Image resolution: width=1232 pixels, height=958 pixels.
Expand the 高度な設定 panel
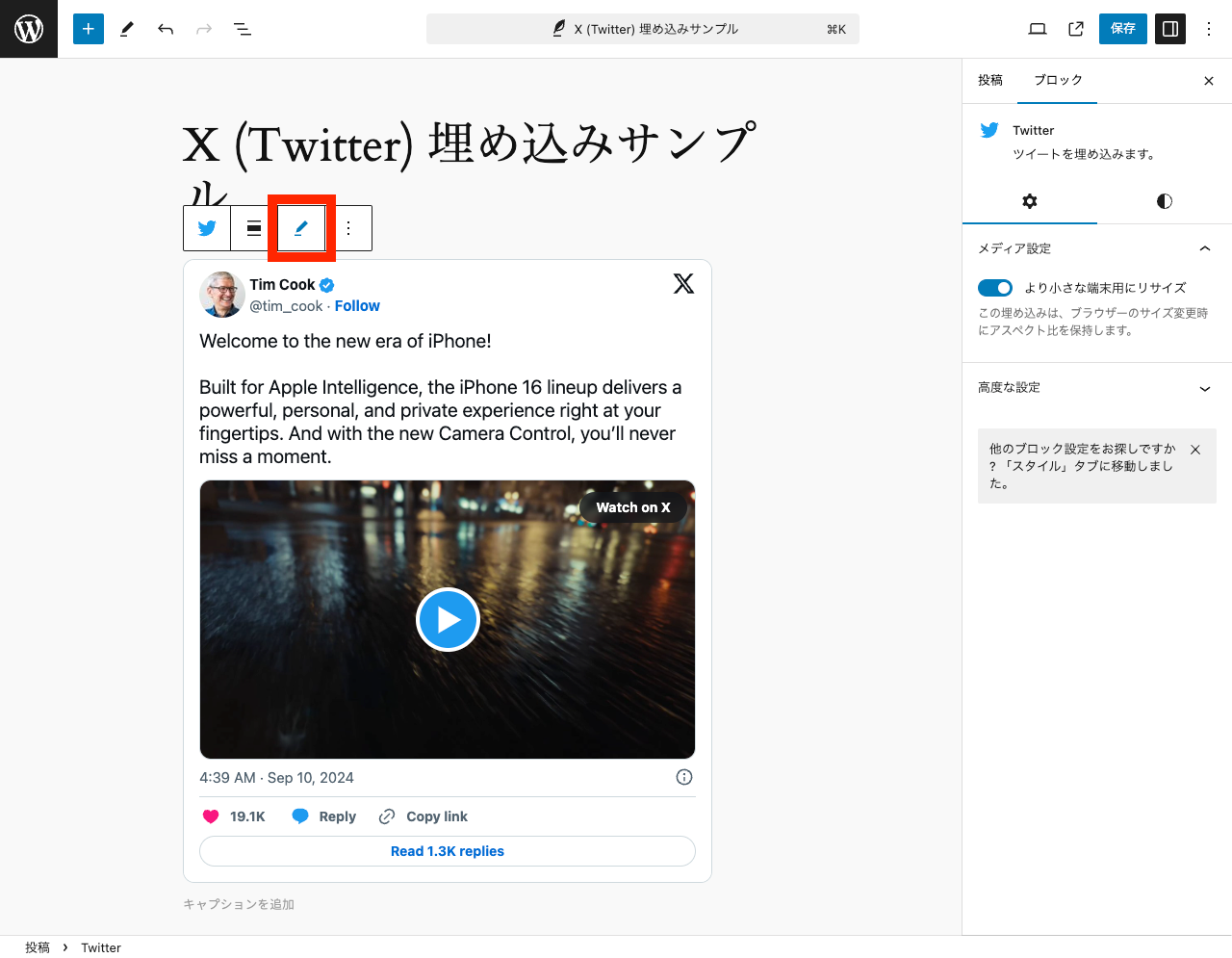[x=1097, y=387]
